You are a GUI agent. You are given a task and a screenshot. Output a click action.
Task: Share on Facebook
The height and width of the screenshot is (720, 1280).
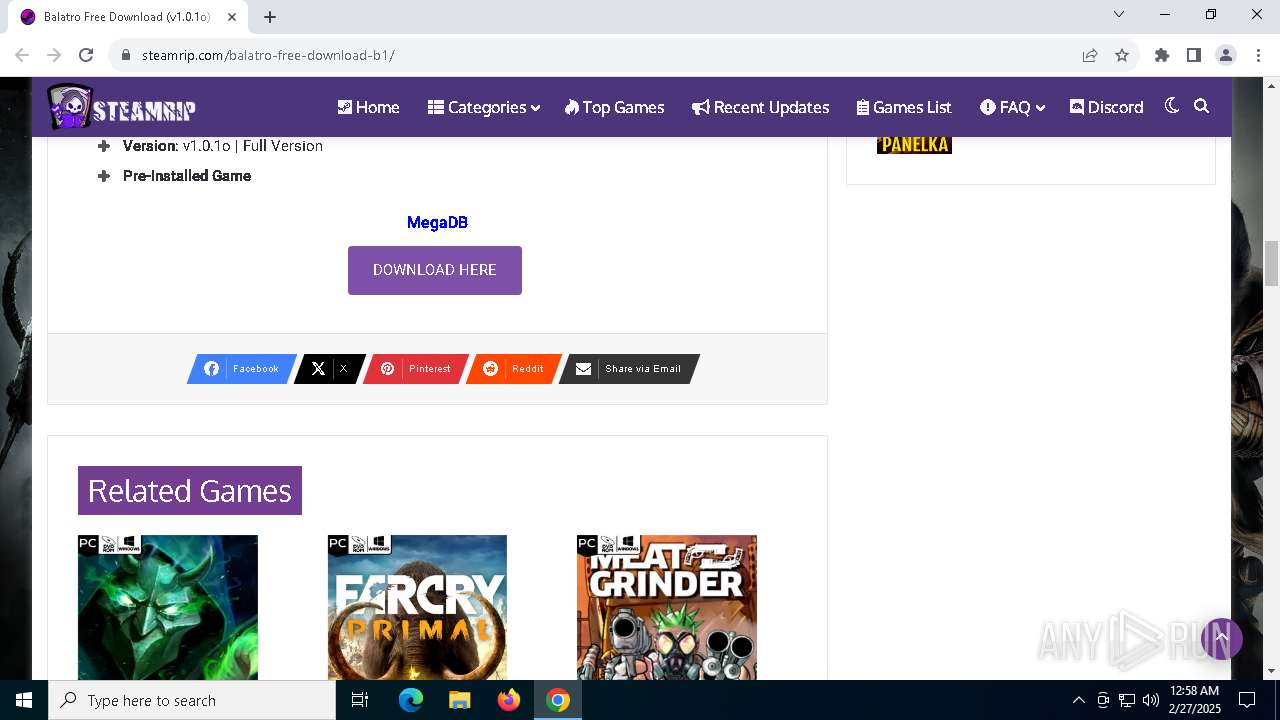tap(242, 369)
